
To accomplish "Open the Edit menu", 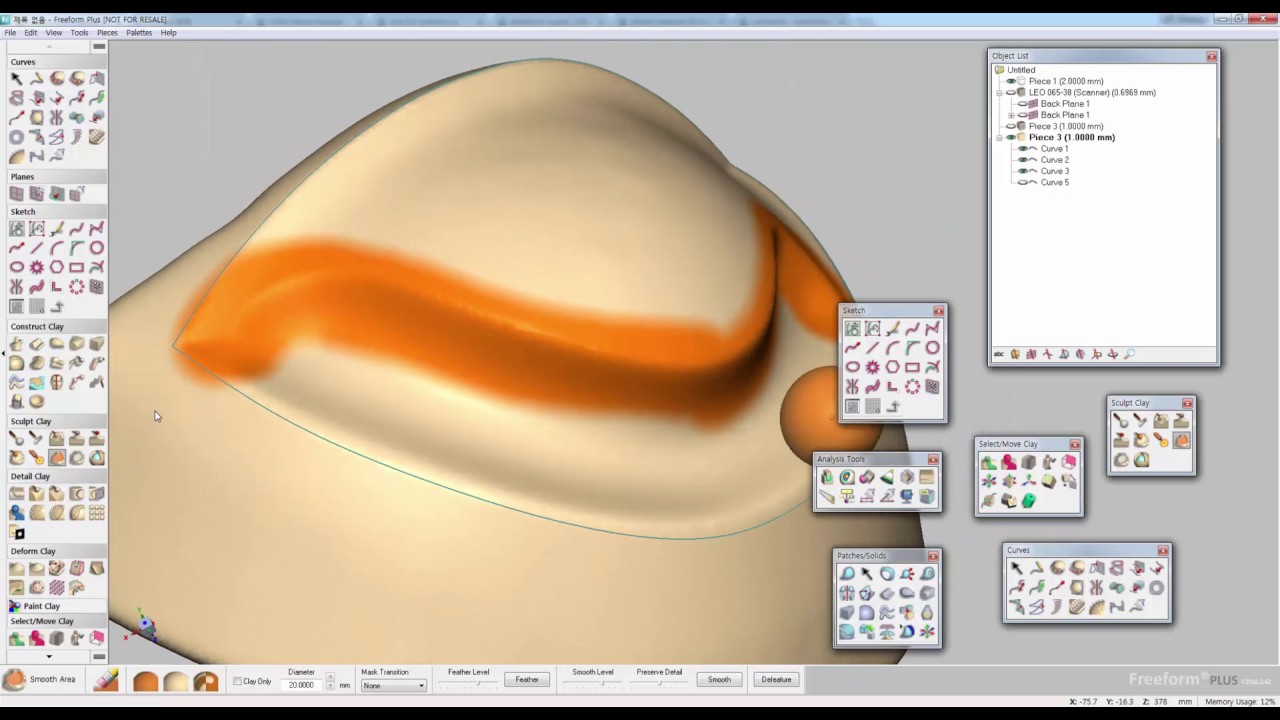I will click(x=31, y=33).
